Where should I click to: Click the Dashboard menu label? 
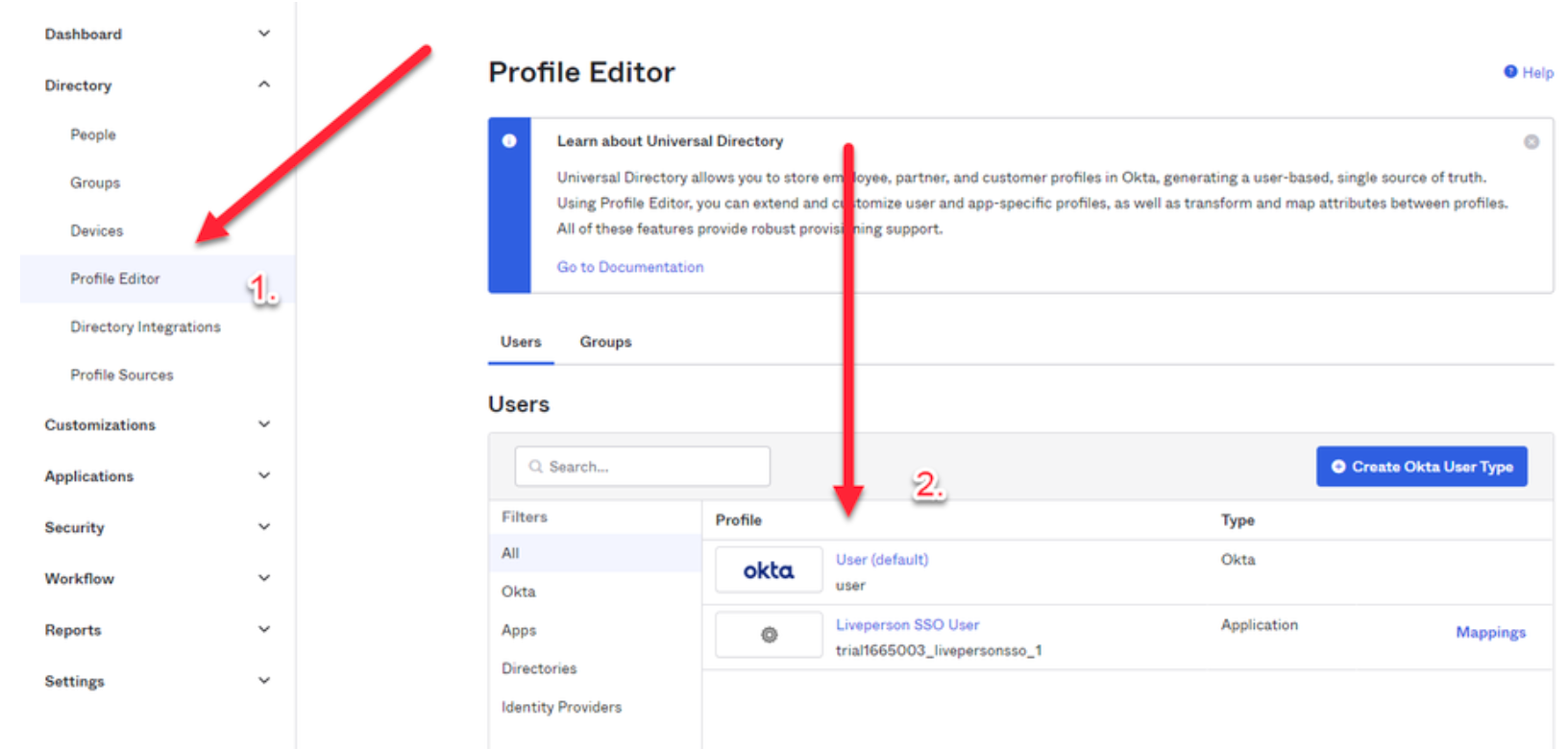point(84,34)
